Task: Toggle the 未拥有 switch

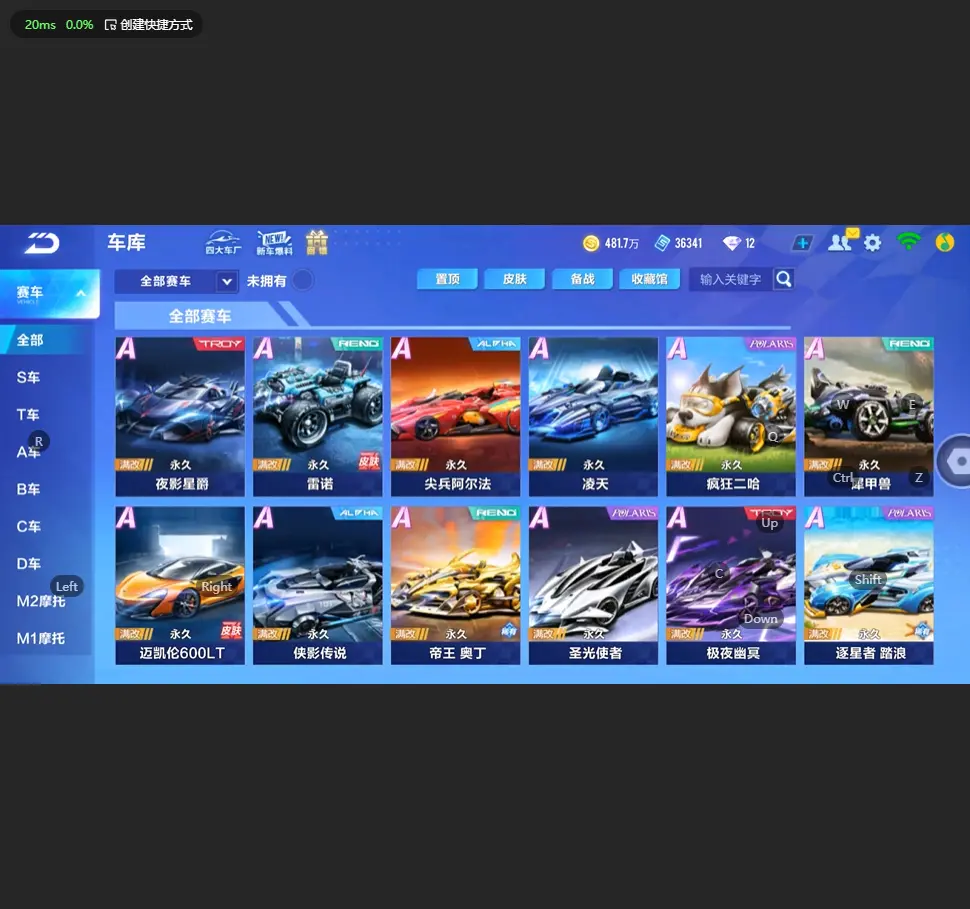Action: coord(303,280)
